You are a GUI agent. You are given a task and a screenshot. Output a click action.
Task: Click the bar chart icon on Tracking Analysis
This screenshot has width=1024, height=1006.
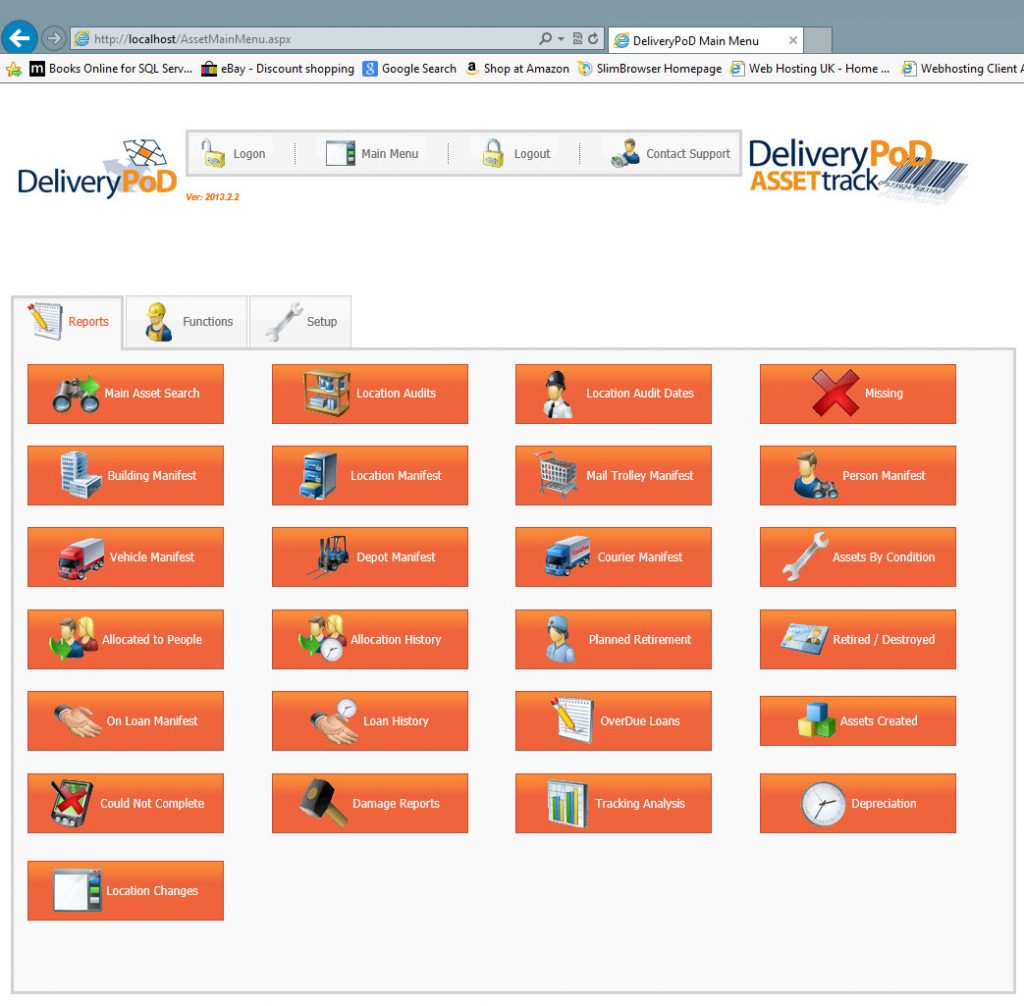pyautogui.click(x=567, y=803)
